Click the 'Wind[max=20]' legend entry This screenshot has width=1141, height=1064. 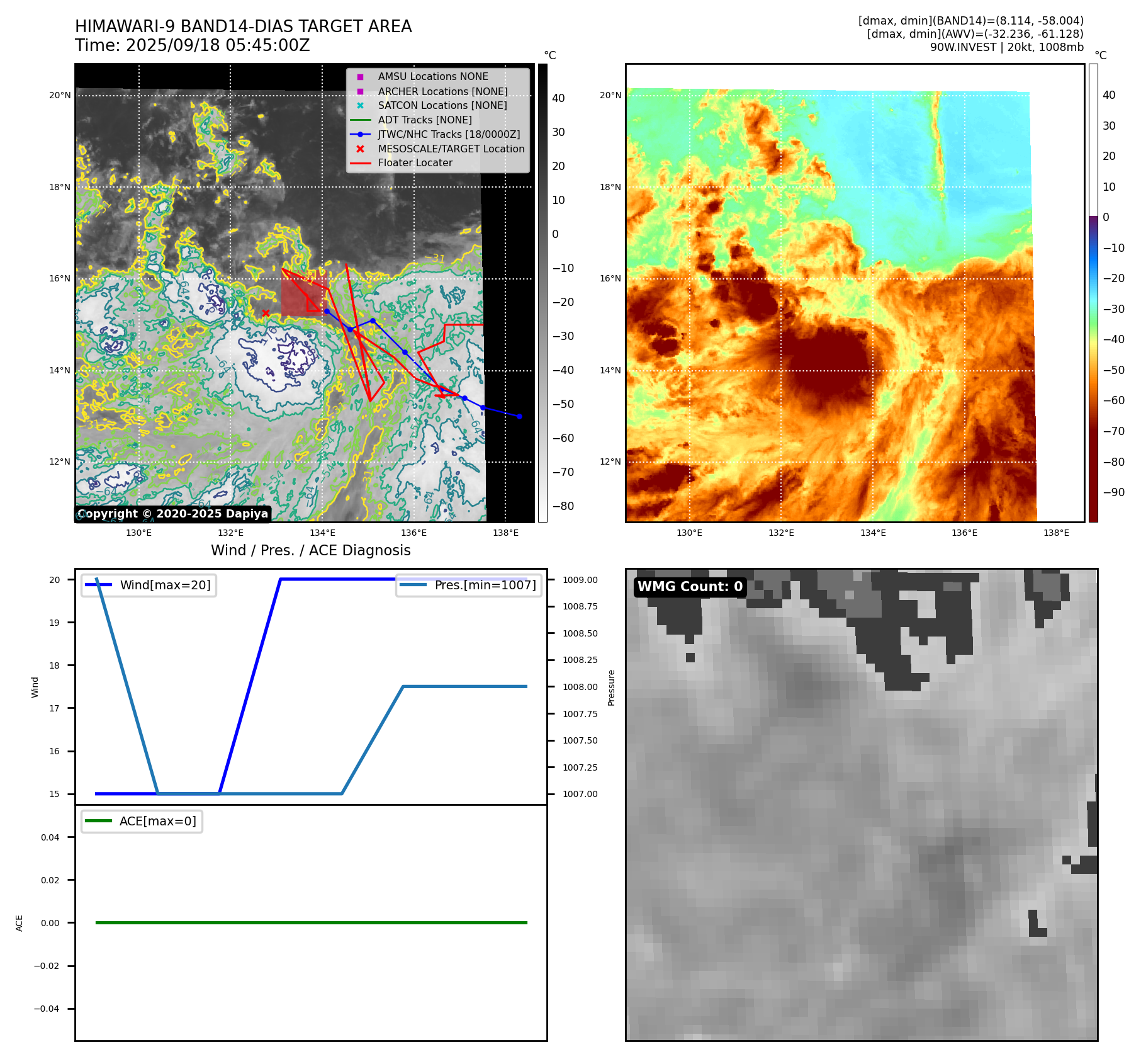click(x=149, y=585)
